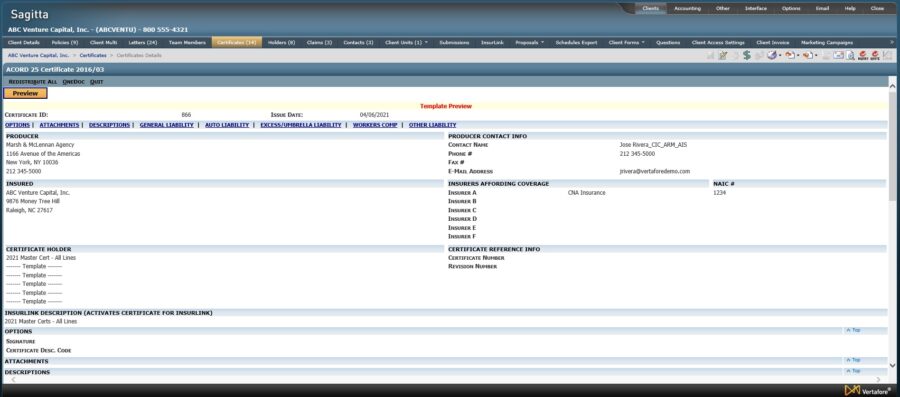Open the InsurLink tab
The width and height of the screenshot is (900, 397).
pyautogui.click(x=492, y=42)
